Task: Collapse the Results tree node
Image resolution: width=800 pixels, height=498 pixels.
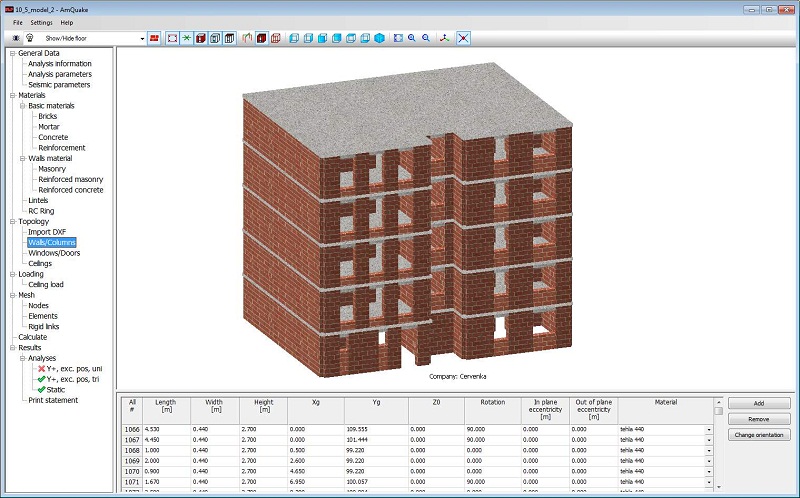Action: click(x=12, y=348)
